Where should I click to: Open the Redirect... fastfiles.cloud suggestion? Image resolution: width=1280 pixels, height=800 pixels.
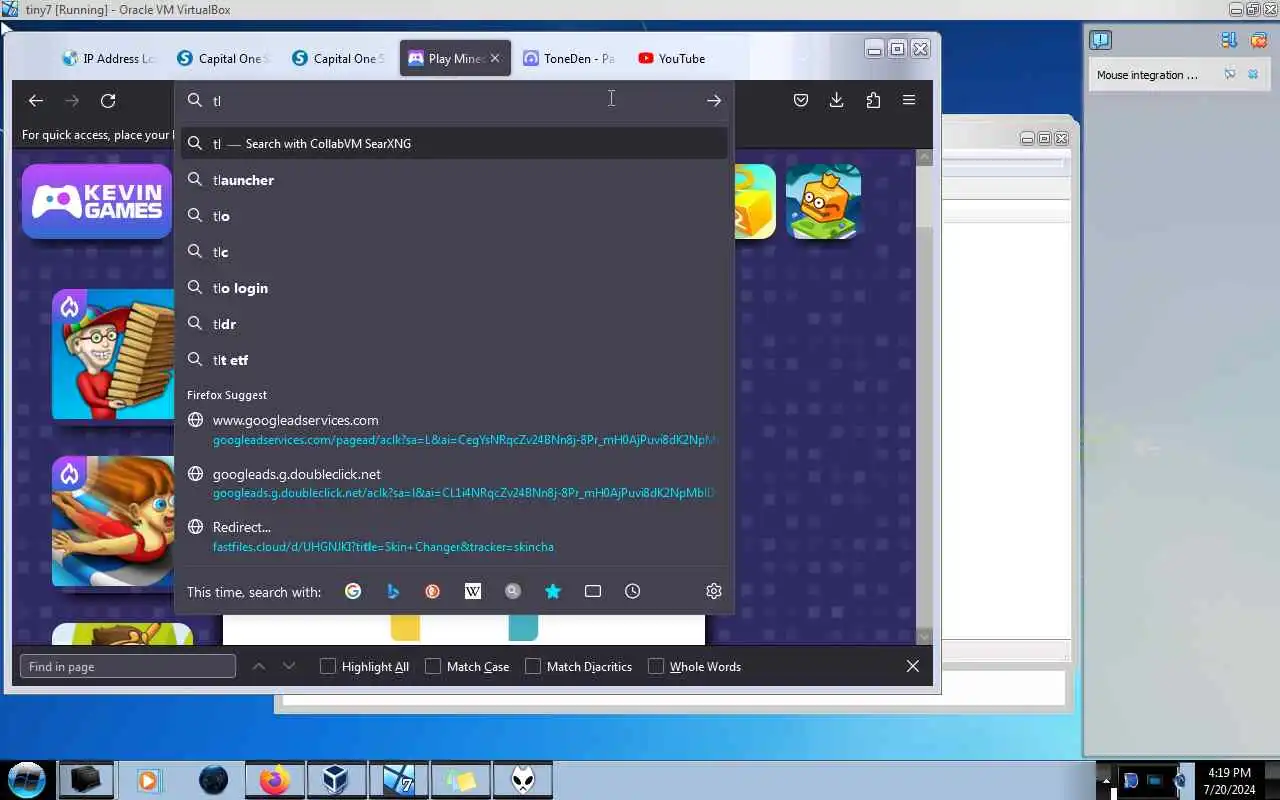point(455,537)
